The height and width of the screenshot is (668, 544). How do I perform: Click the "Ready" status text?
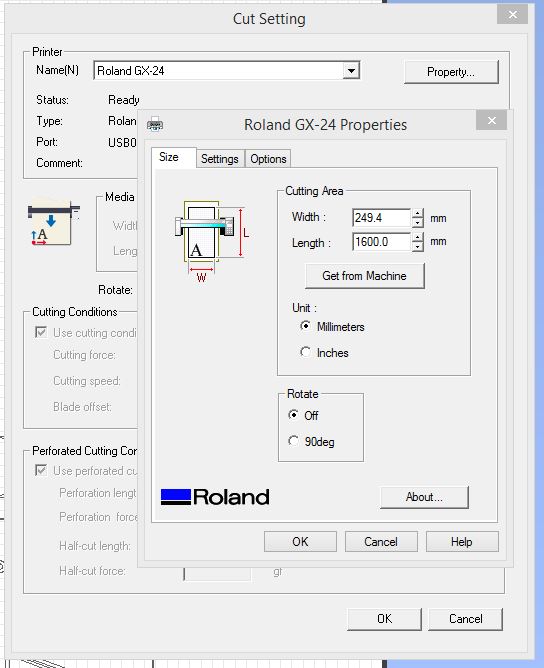[x=124, y=100]
